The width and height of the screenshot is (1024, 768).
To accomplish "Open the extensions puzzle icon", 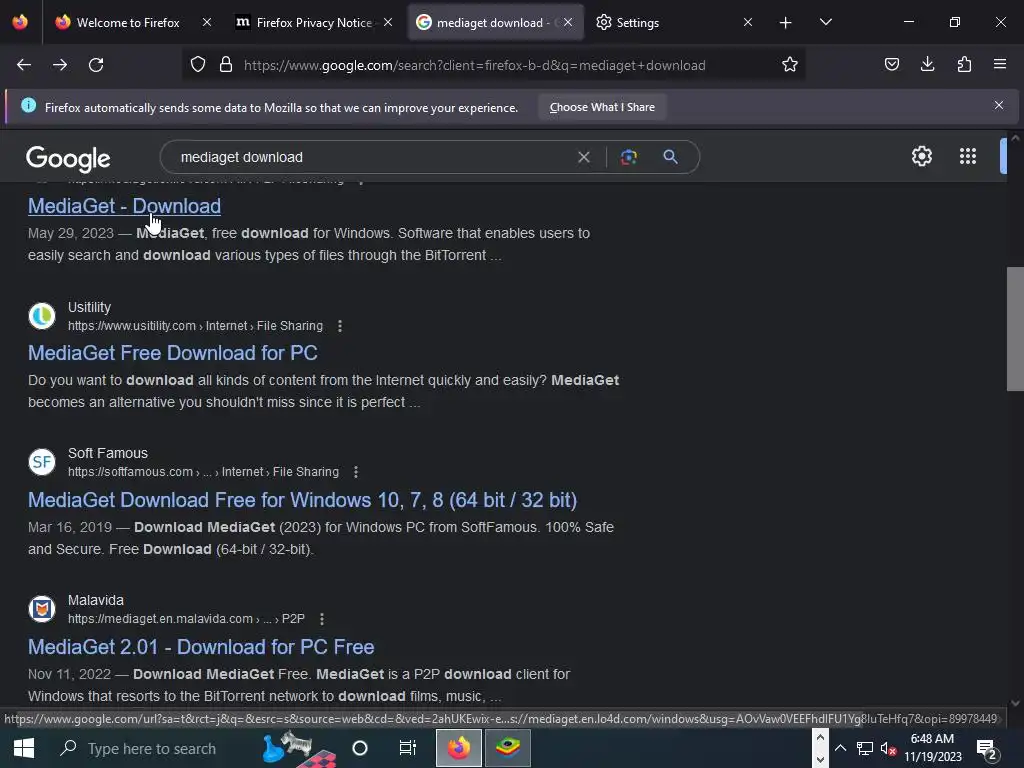I will [x=964, y=65].
